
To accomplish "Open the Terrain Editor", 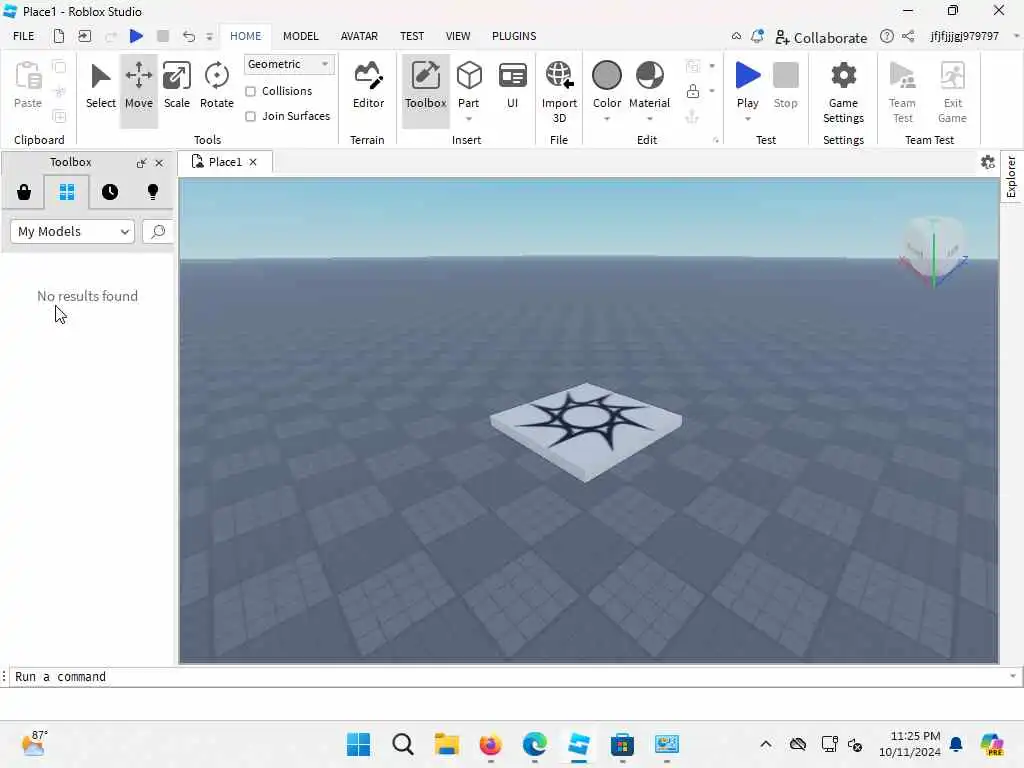I will pyautogui.click(x=368, y=87).
